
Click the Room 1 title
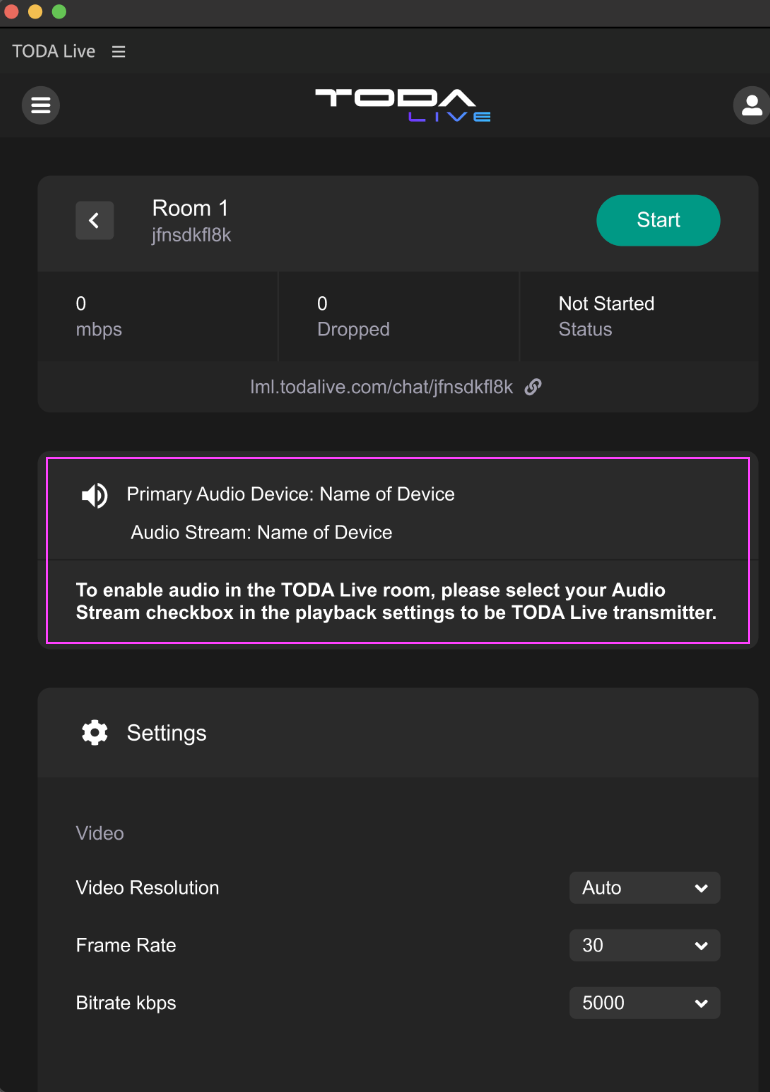tap(190, 208)
